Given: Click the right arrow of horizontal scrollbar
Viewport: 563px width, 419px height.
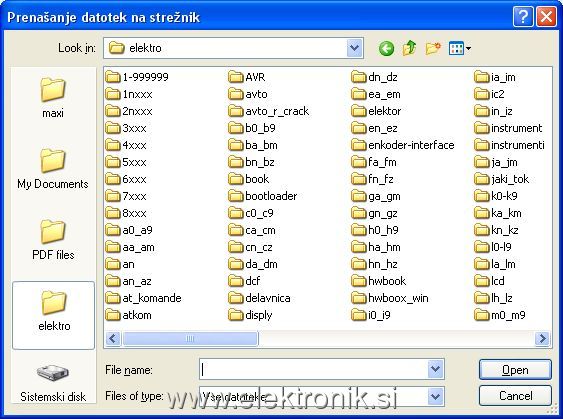Looking at the screenshot, I should (542, 338).
